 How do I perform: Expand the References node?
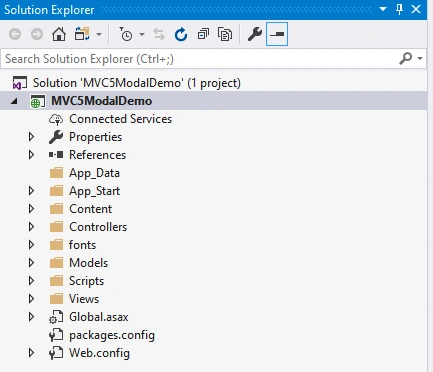[x=31, y=155]
